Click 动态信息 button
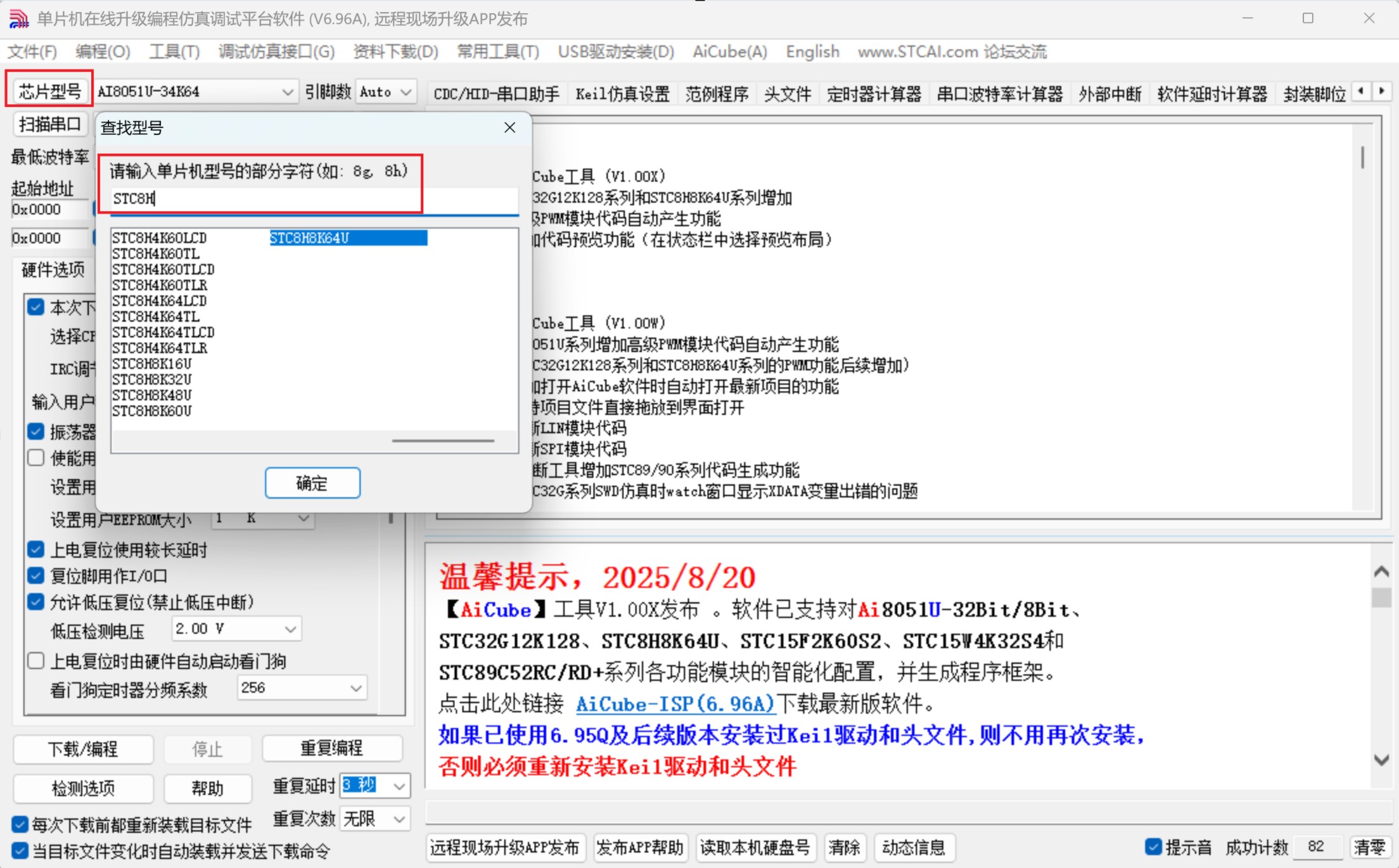The height and width of the screenshot is (868, 1399). coord(913,847)
